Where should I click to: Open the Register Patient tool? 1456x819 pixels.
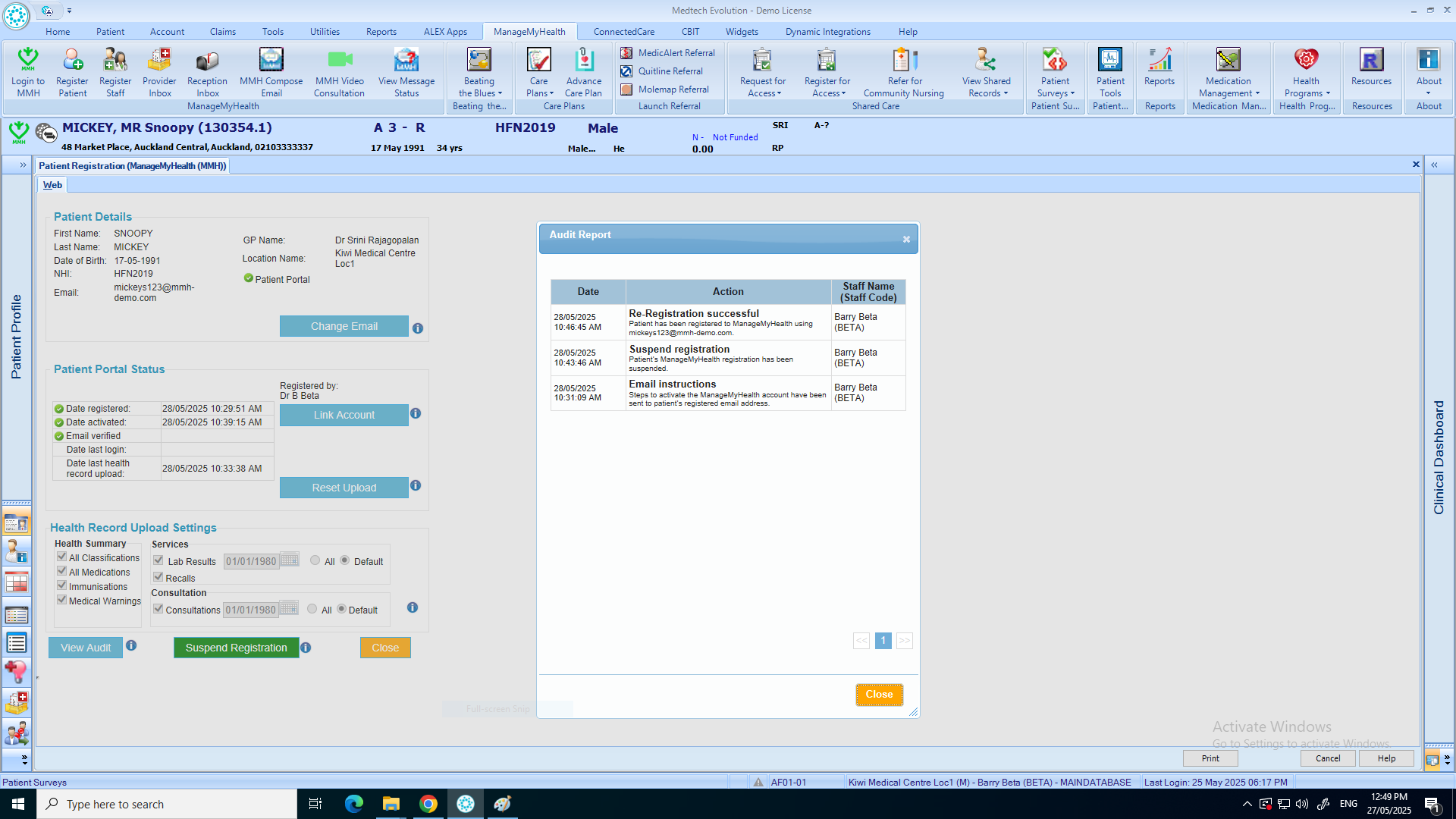pos(72,61)
